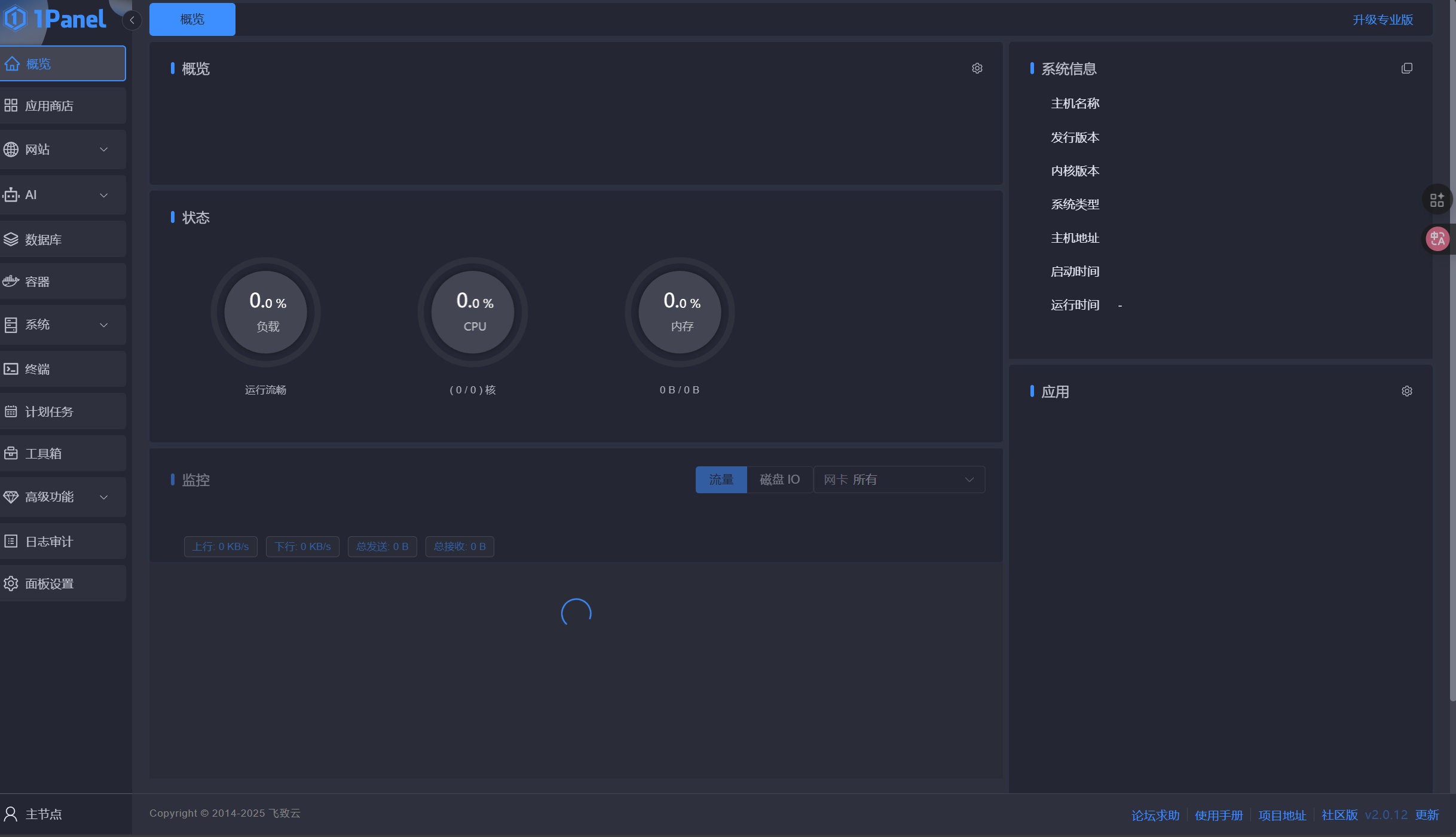1456x837 pixels.
Task: Open overview settings gear icon
Action: pyautogui.click(x=977, y=68)
